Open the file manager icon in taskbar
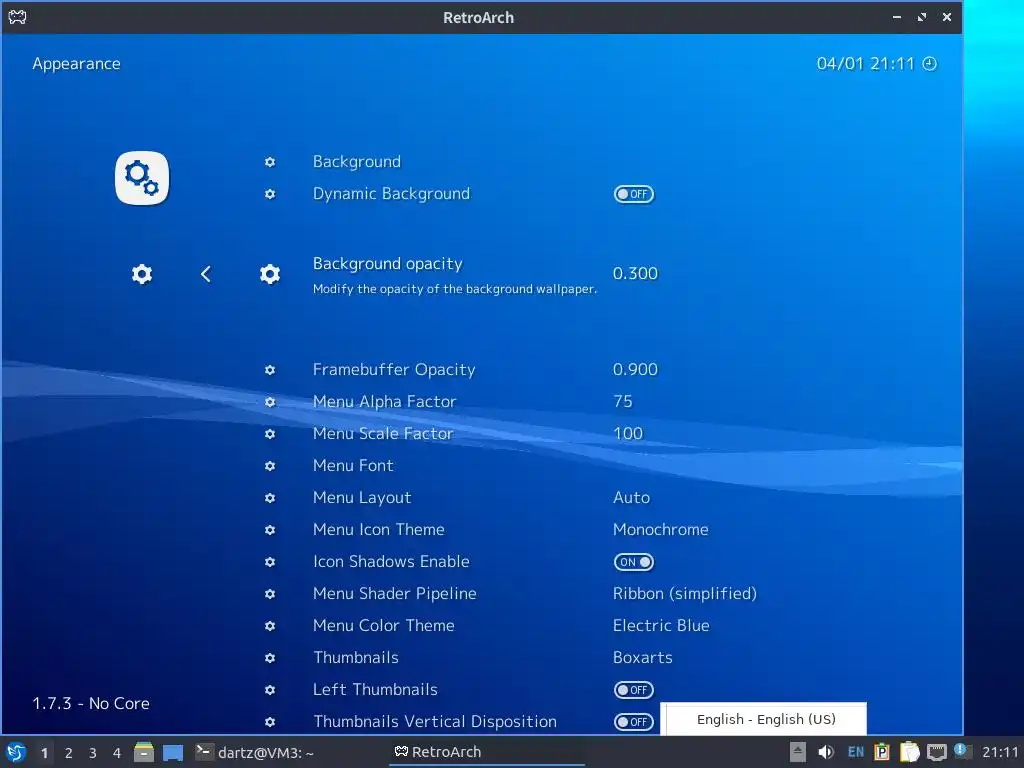Screen dimensions: 1024x768 pos(144,752)
